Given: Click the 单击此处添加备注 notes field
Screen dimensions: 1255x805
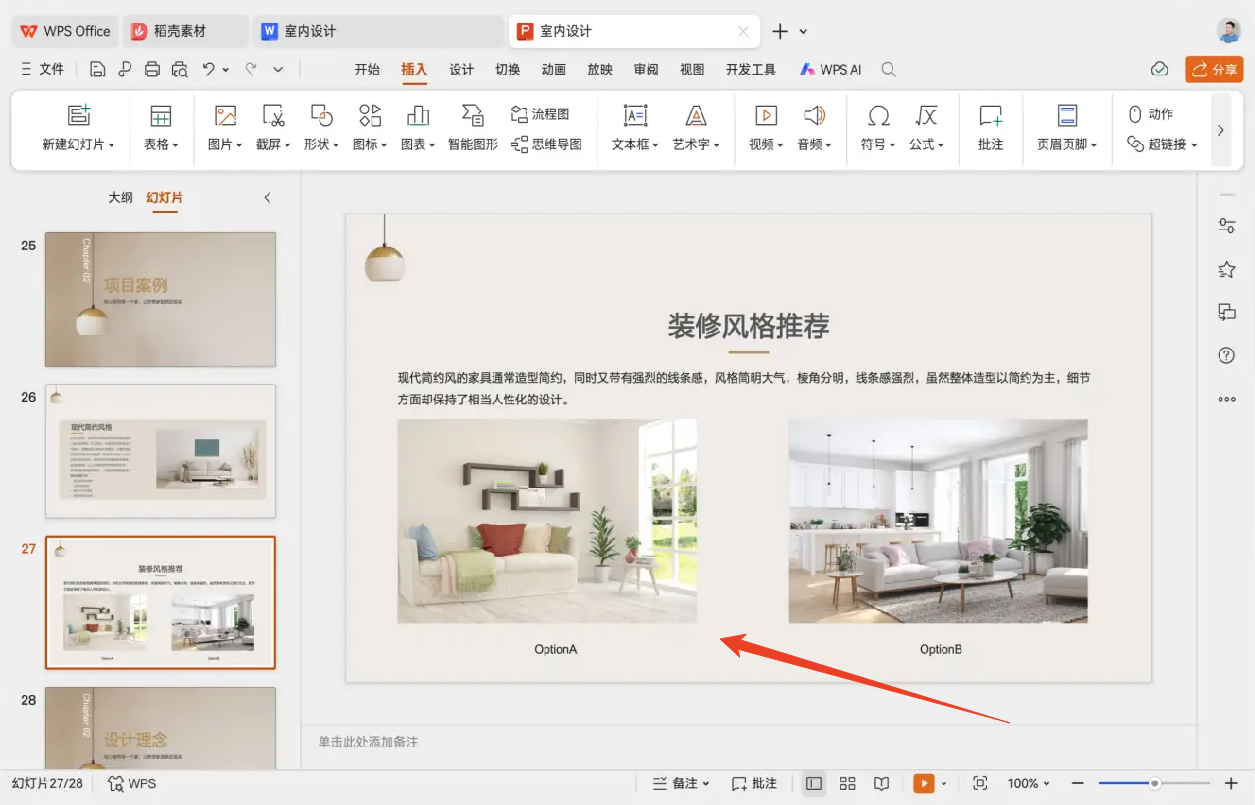Looking at the screenshot, I should (368, 742).
